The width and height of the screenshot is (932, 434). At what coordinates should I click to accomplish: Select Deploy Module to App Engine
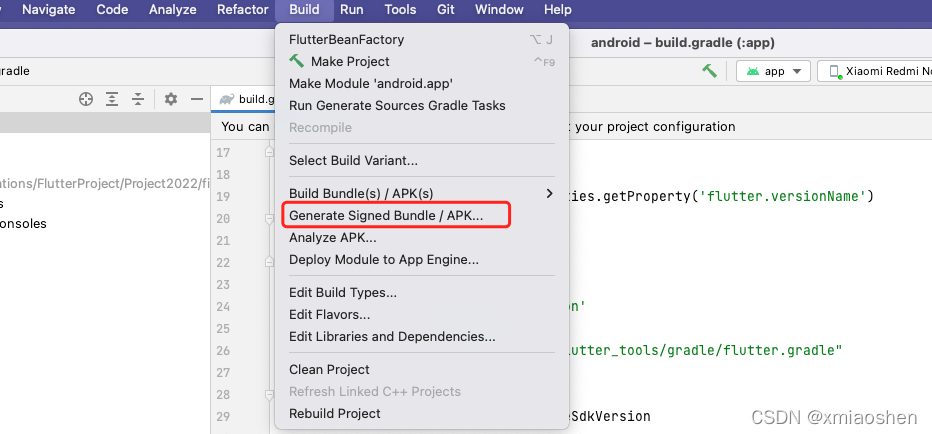422,260
